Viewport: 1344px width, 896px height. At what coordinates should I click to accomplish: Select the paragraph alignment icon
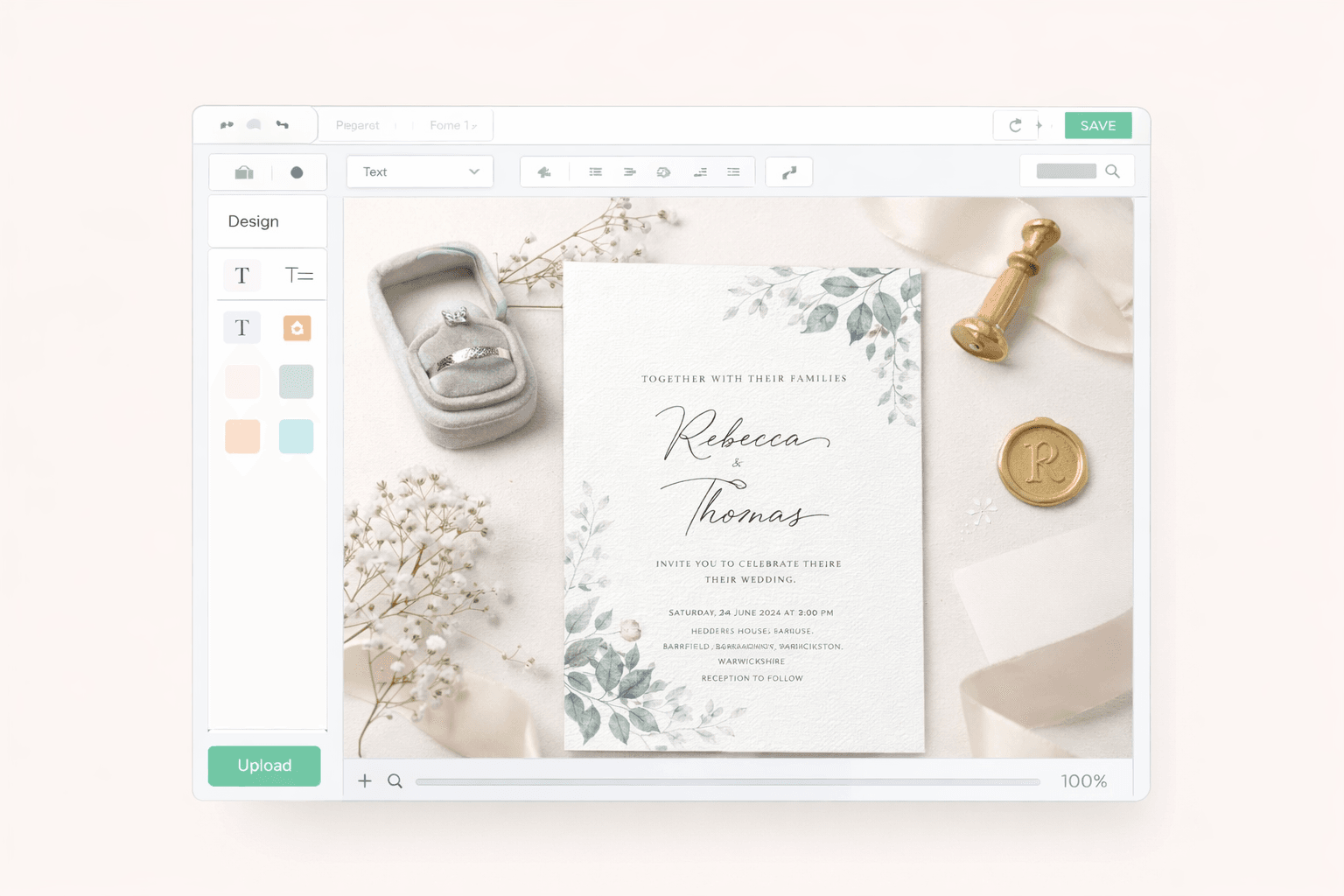tap(630, 171)
